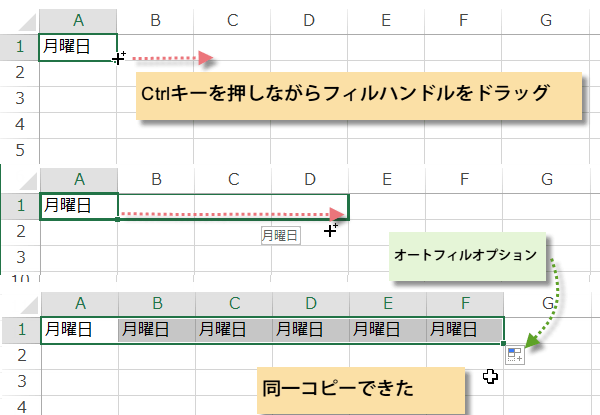Image resolution: width=600 pixels, height=415 pixels.
Task: Select row 2 header in bottom sheet
Action: (x=19, y=354)
